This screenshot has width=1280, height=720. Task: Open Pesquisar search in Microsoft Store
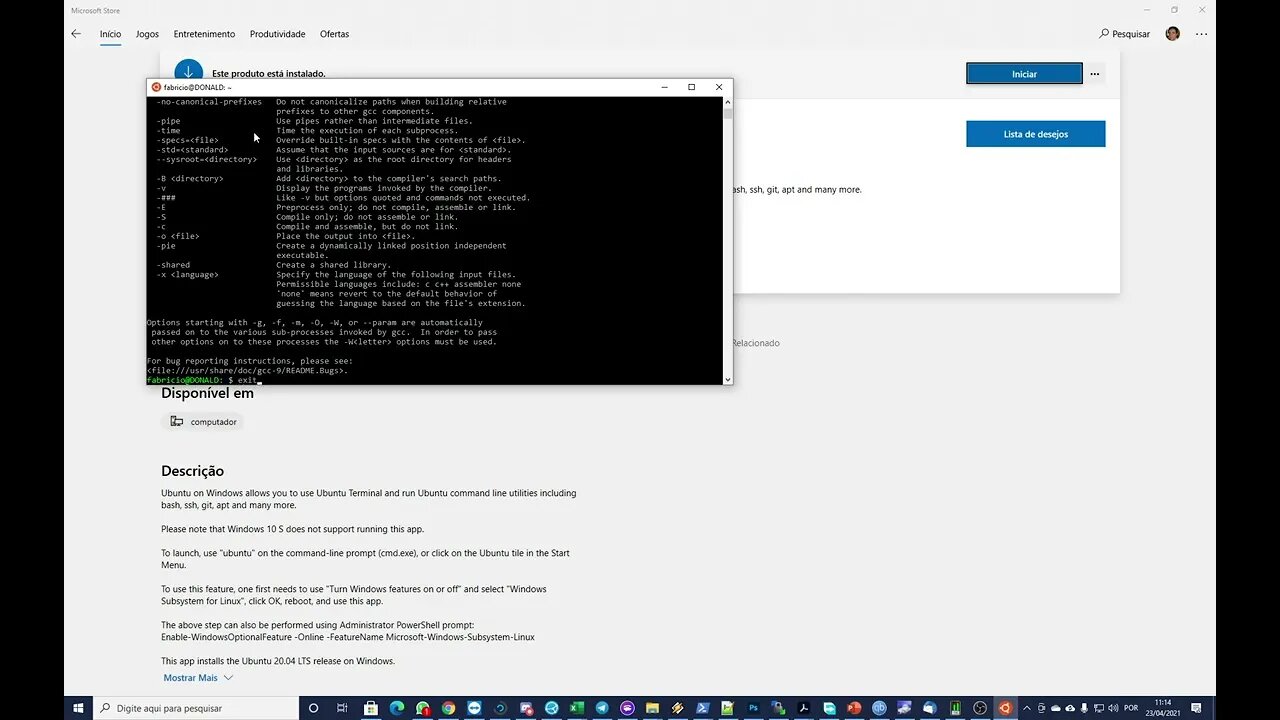[1125, 34]
